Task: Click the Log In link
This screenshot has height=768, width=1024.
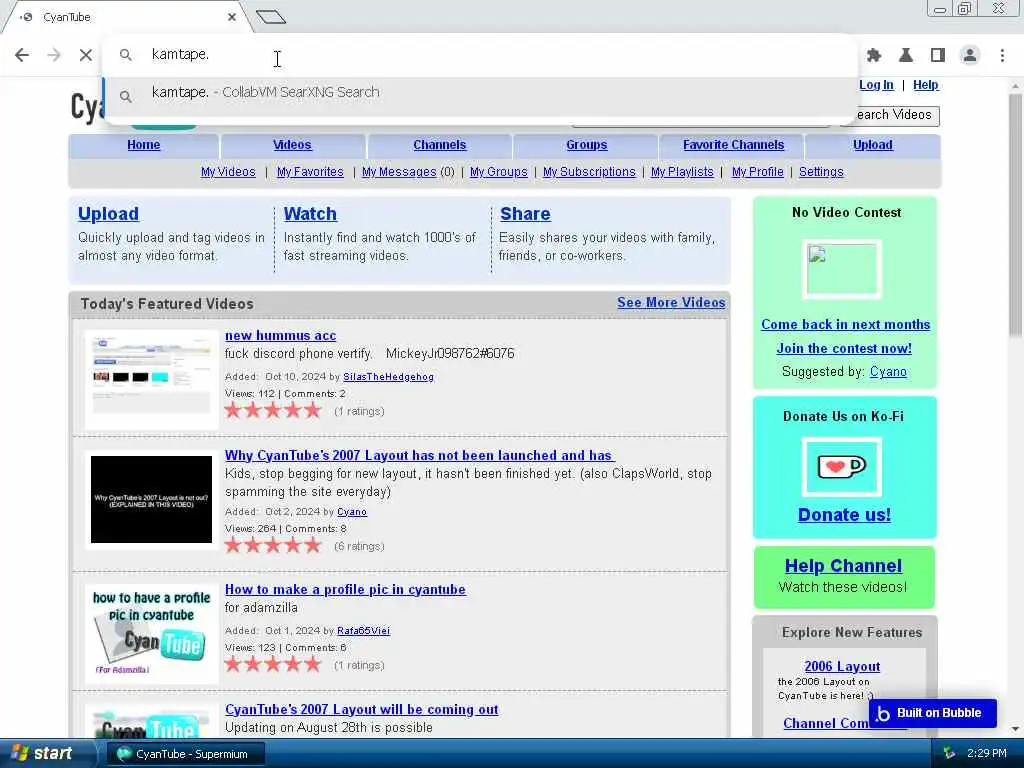Action: [876, 85]
